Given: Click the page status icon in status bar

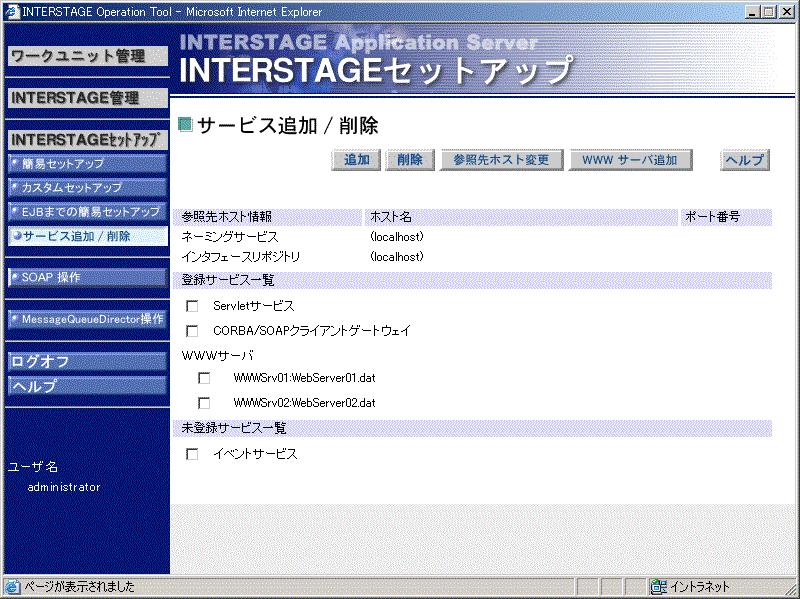Looking at the screenshot, I should pyautogui.click(x=12, y=587).
